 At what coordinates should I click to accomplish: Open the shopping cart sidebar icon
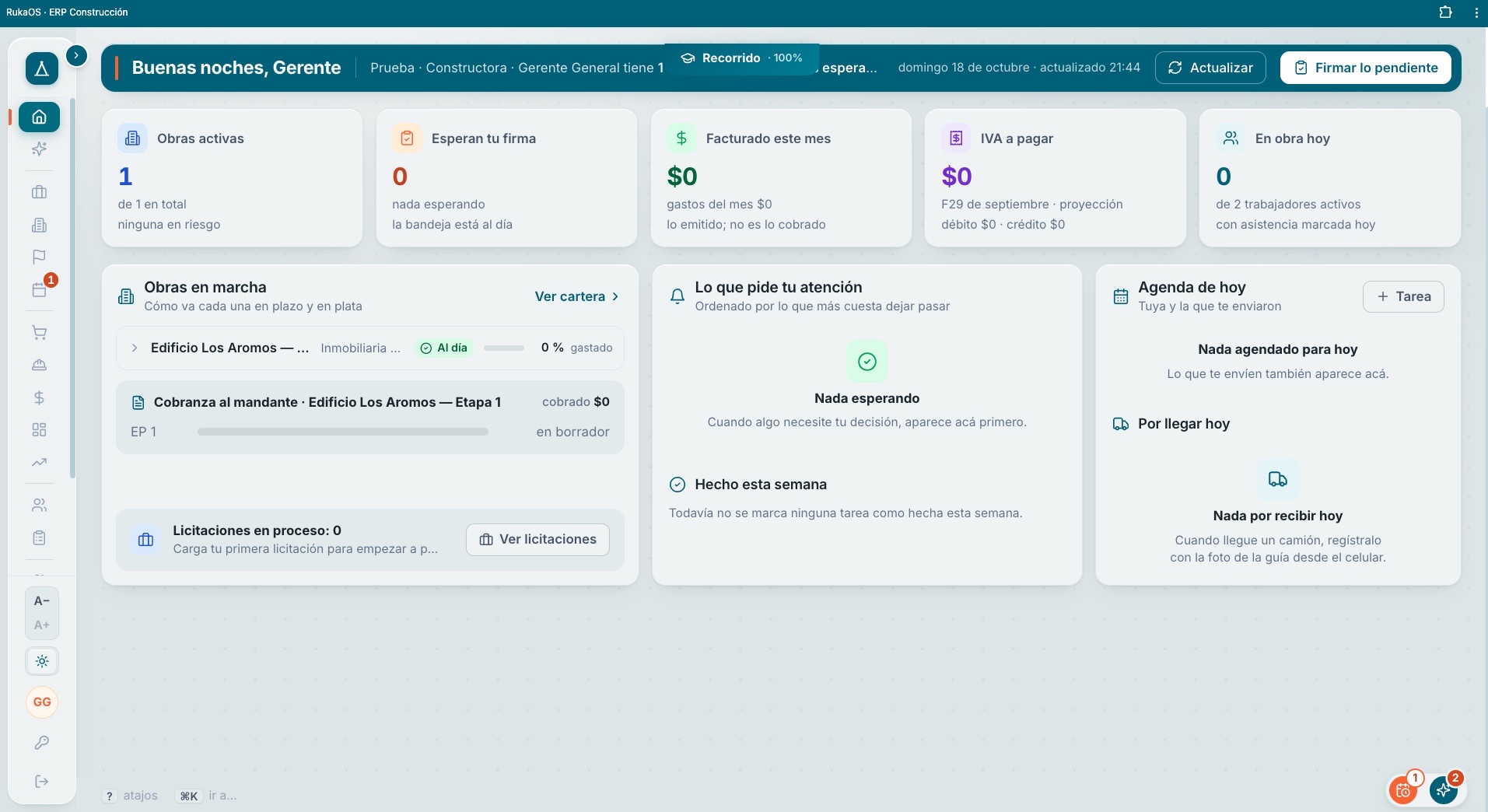pos(39,333)
